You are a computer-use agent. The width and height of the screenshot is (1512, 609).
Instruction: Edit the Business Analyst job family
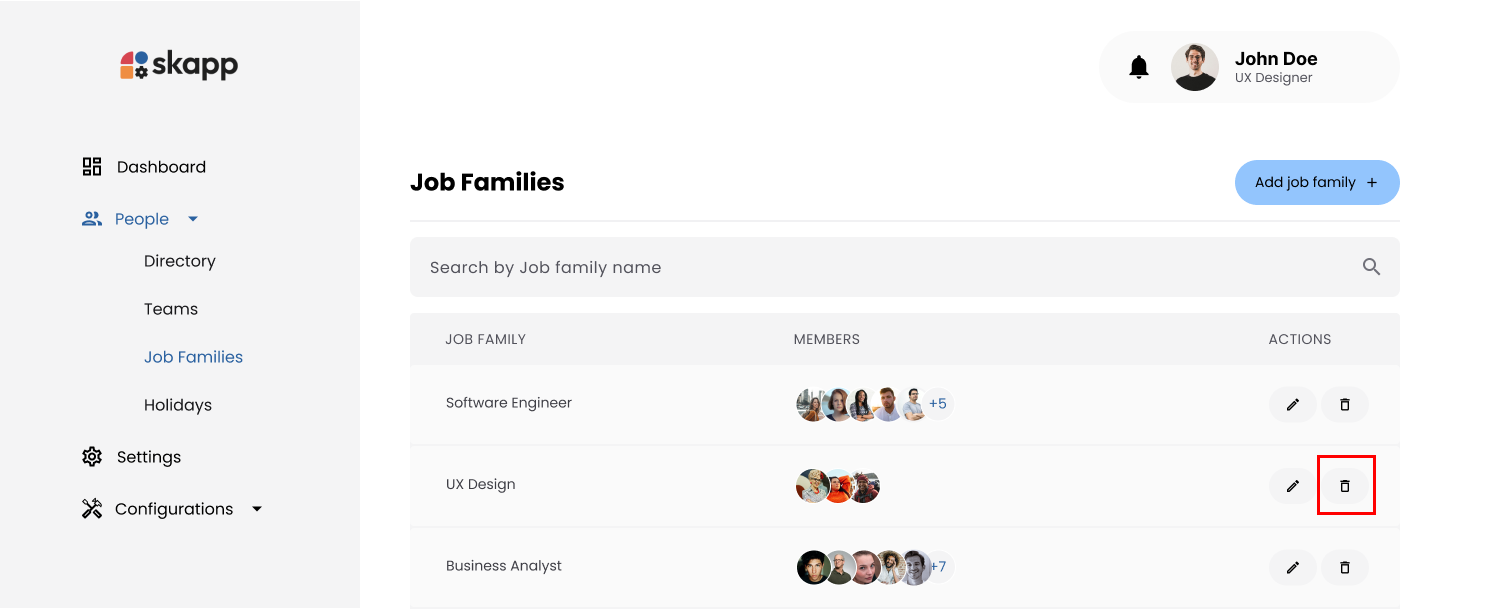1292,567
